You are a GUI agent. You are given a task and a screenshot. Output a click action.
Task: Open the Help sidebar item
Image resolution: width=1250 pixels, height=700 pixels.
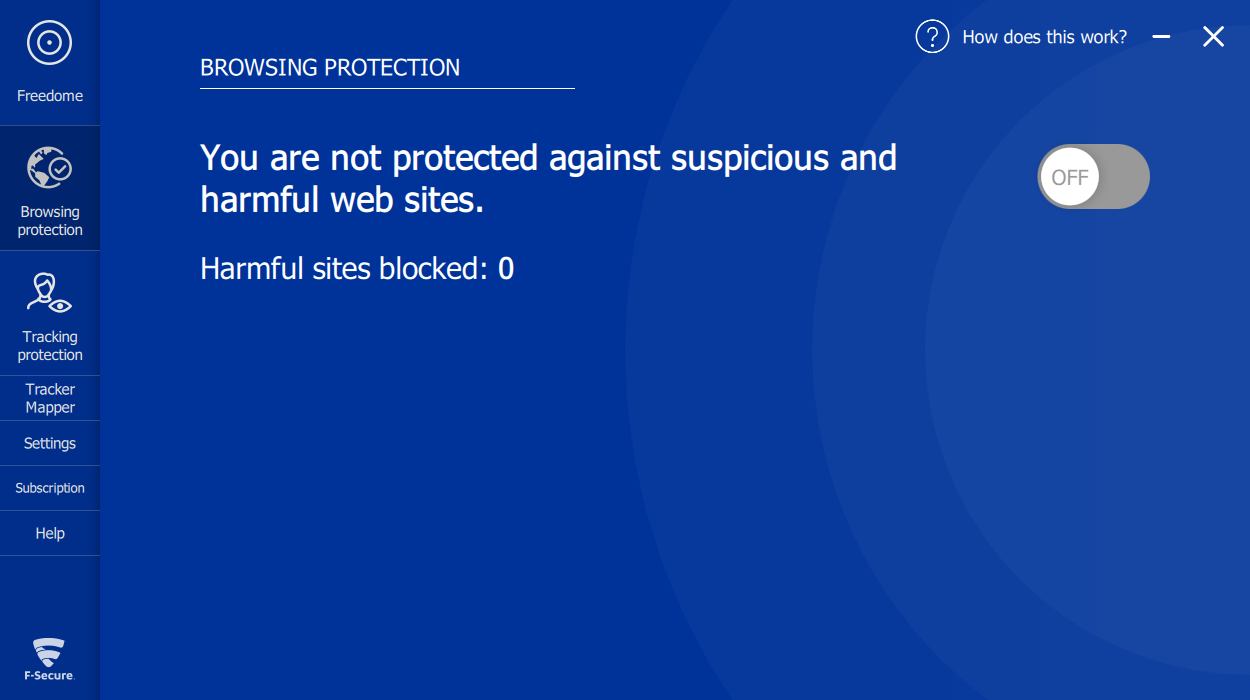click(x=50, y=533)
